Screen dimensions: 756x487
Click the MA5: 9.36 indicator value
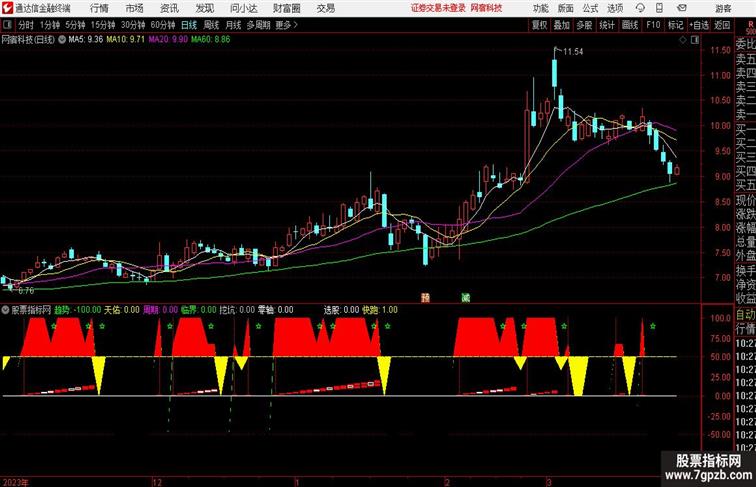click(86, 40)
